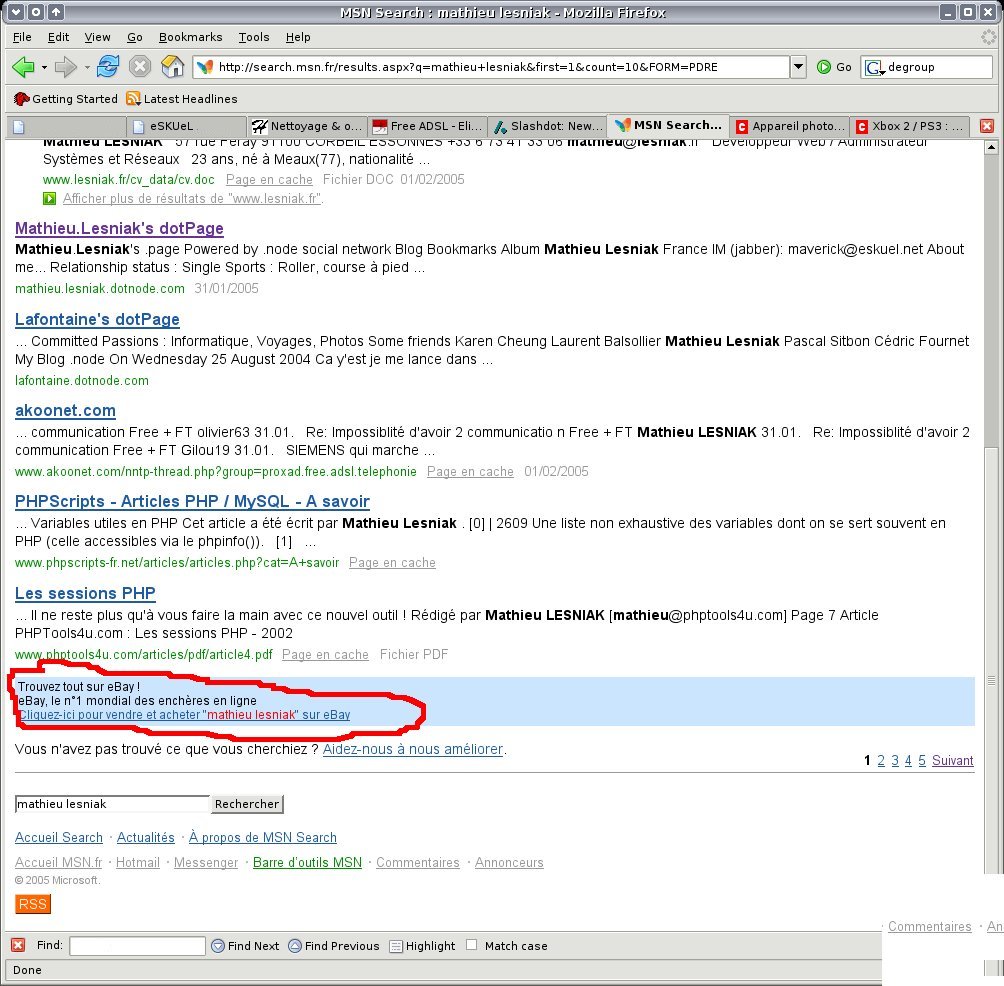Click the green Go button
1004x986 pixels.
coord(834,67)
